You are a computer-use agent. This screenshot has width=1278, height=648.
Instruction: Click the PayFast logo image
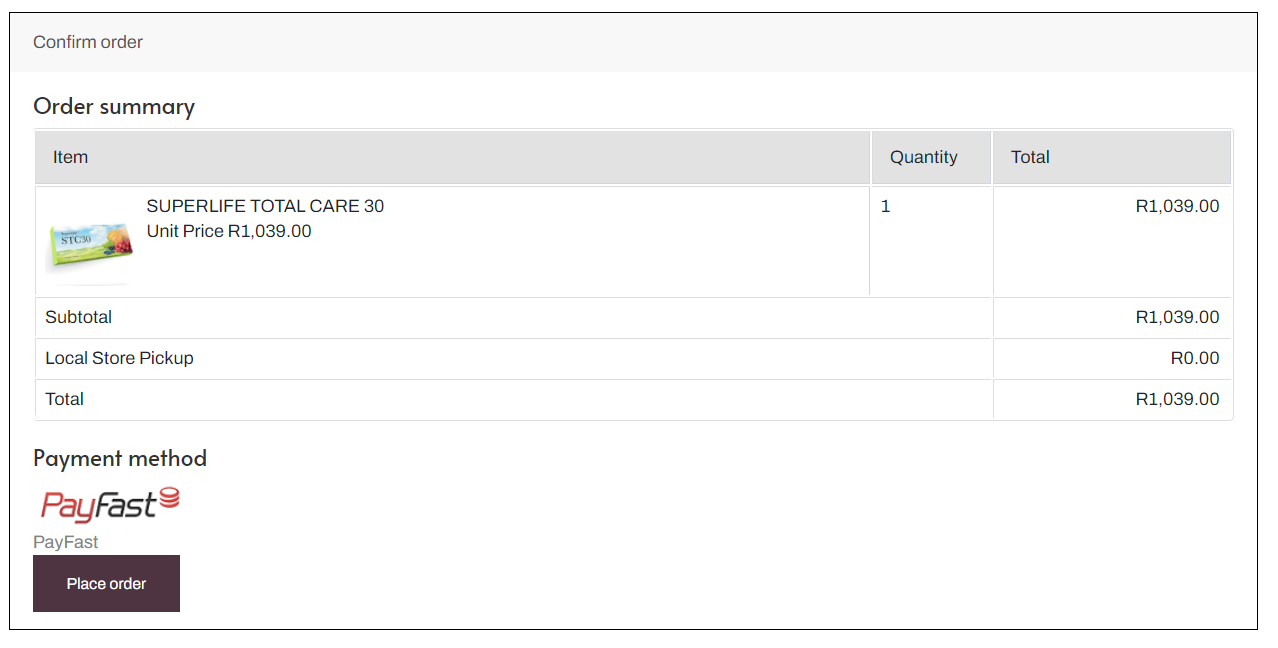(110, 505)
